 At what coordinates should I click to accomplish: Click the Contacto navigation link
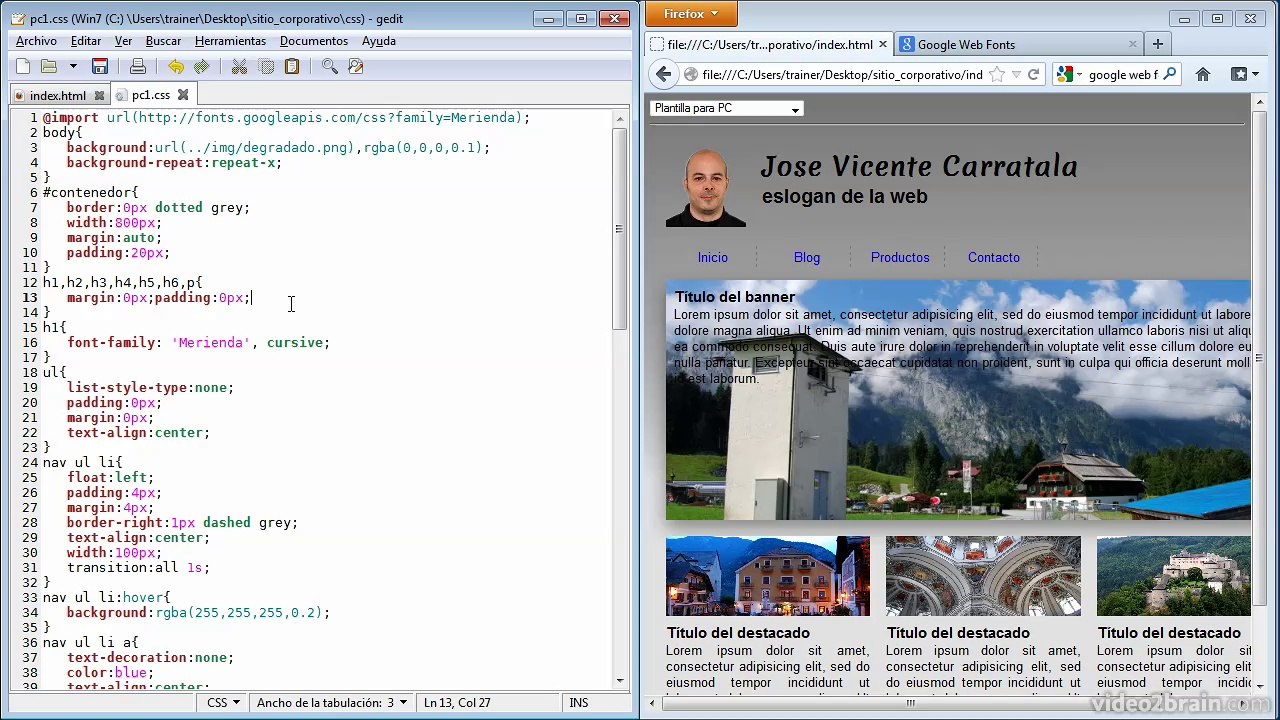(994, 258)
